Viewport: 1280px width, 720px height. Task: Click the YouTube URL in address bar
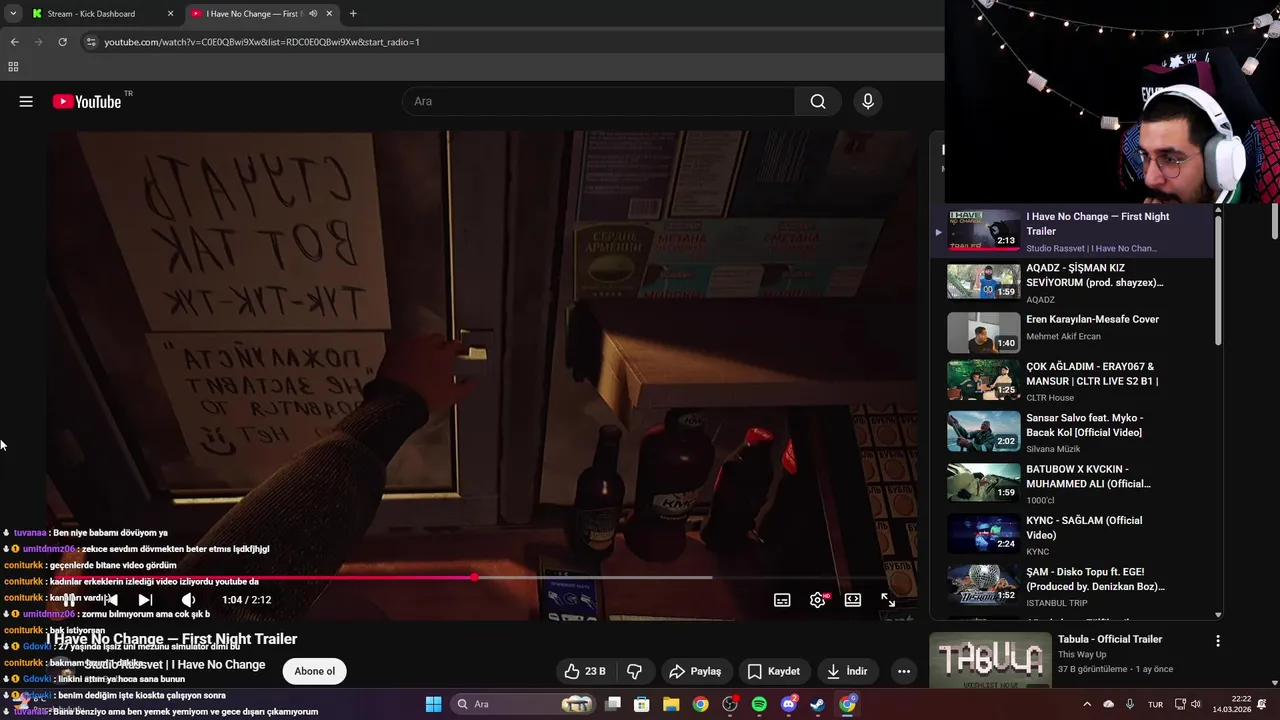point(262,42)
